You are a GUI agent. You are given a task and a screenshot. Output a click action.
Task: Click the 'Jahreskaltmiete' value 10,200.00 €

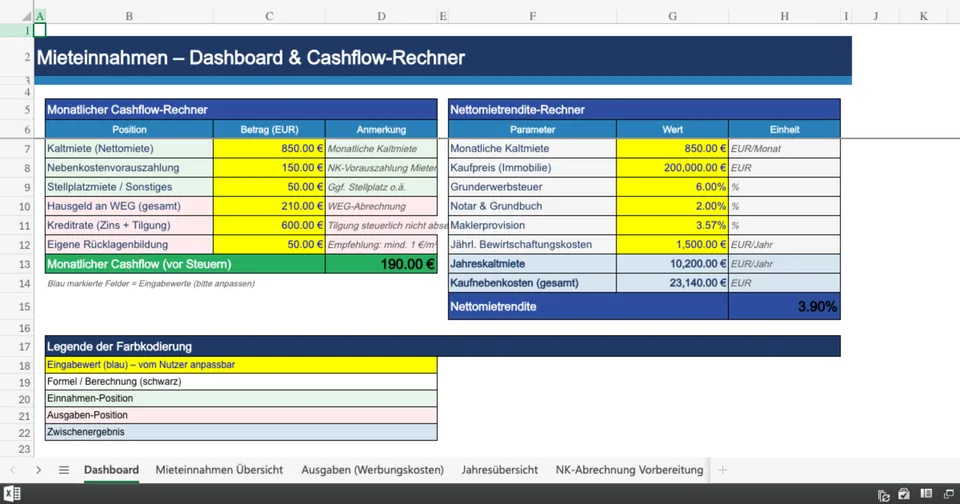click(x=672, y=264)
